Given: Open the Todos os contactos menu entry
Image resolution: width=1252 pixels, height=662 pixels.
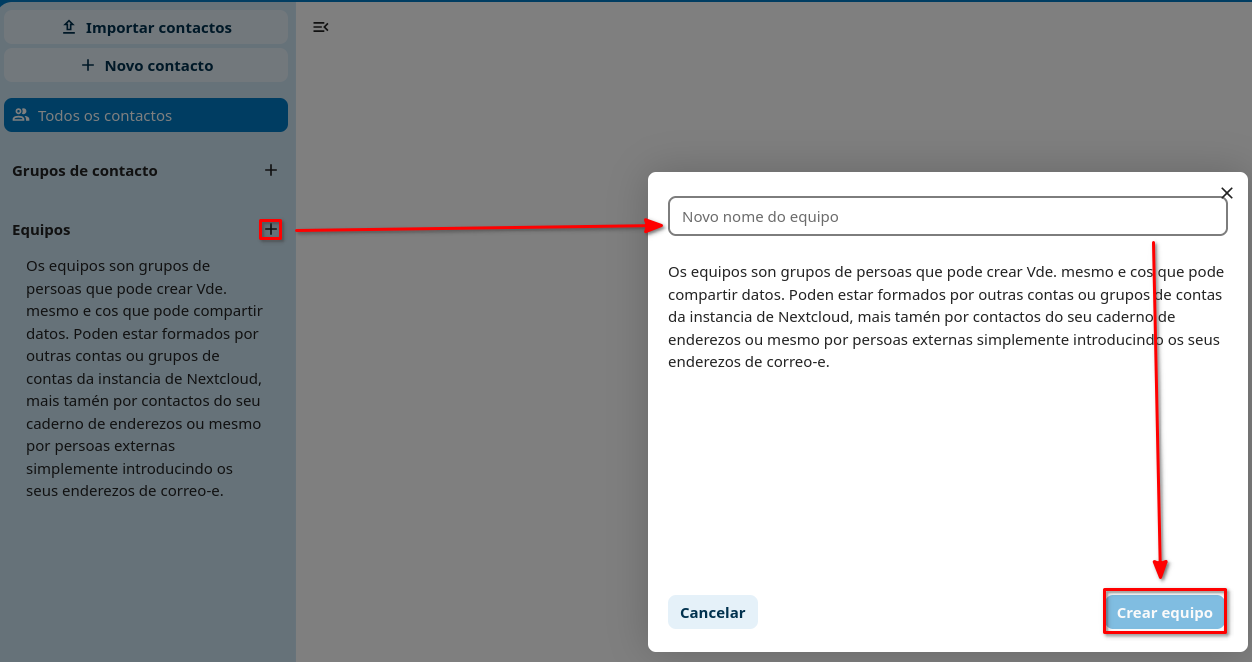Looking at the screenshot, I should tap(146, 114).
